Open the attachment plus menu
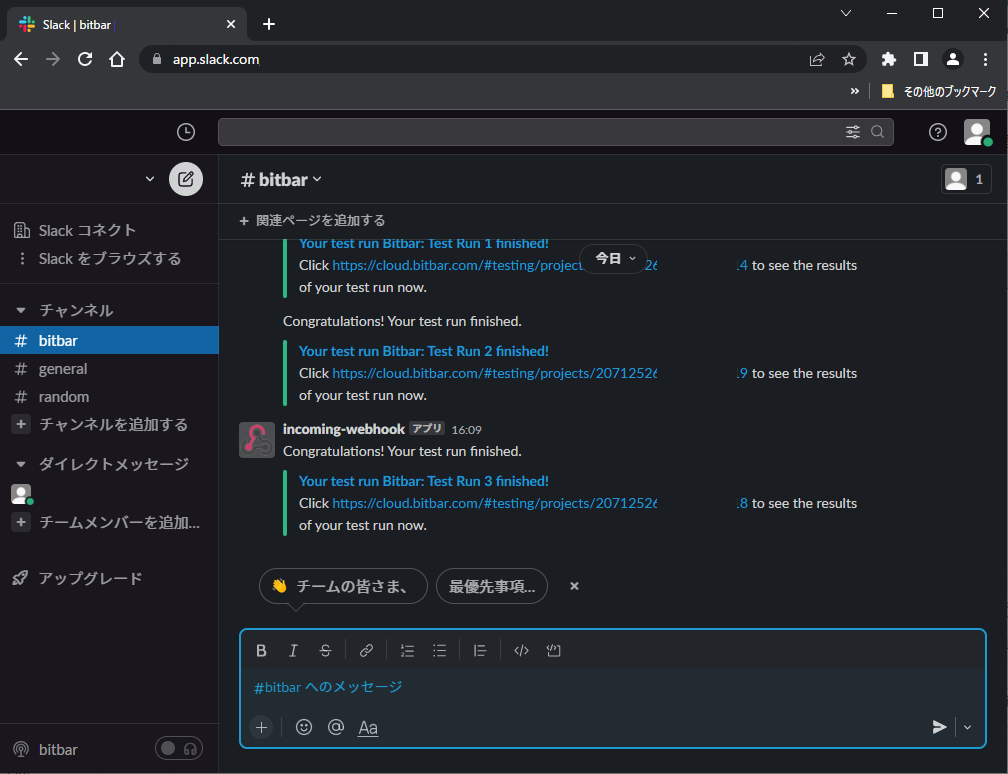The height and width of the screenshot is (774, 1008). pos(261,727)
